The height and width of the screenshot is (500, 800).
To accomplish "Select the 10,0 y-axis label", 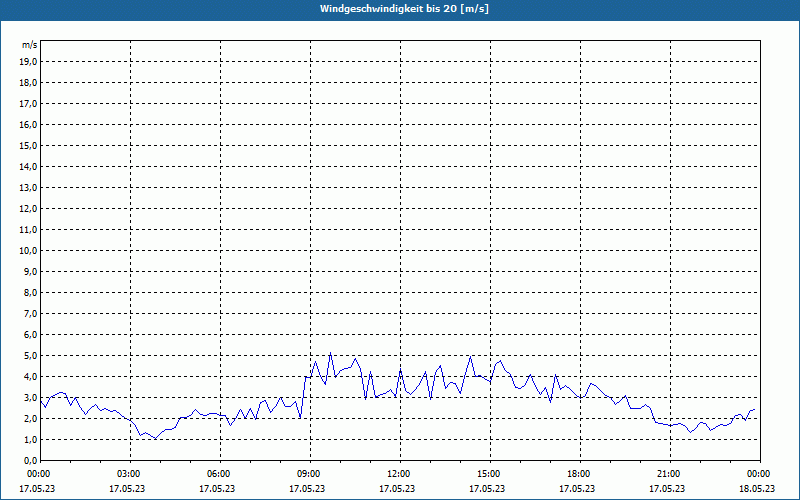I will tap(28, 251).
